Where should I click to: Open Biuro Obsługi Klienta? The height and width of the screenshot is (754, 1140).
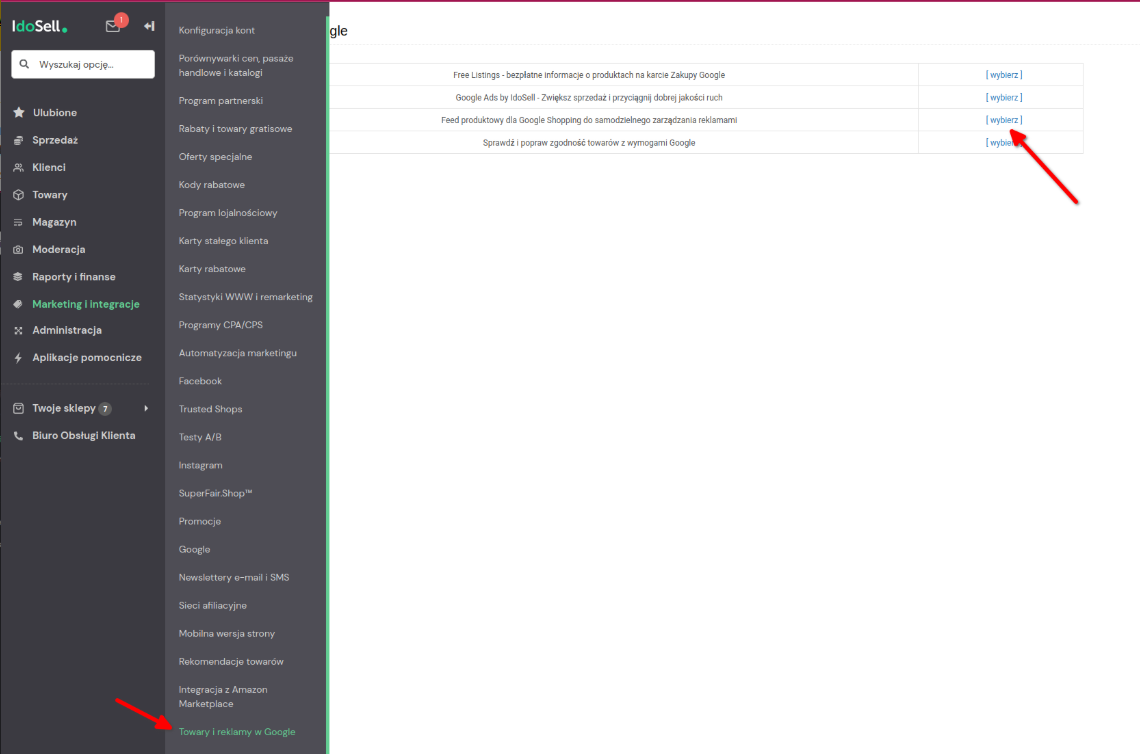[x=84, y=436]
